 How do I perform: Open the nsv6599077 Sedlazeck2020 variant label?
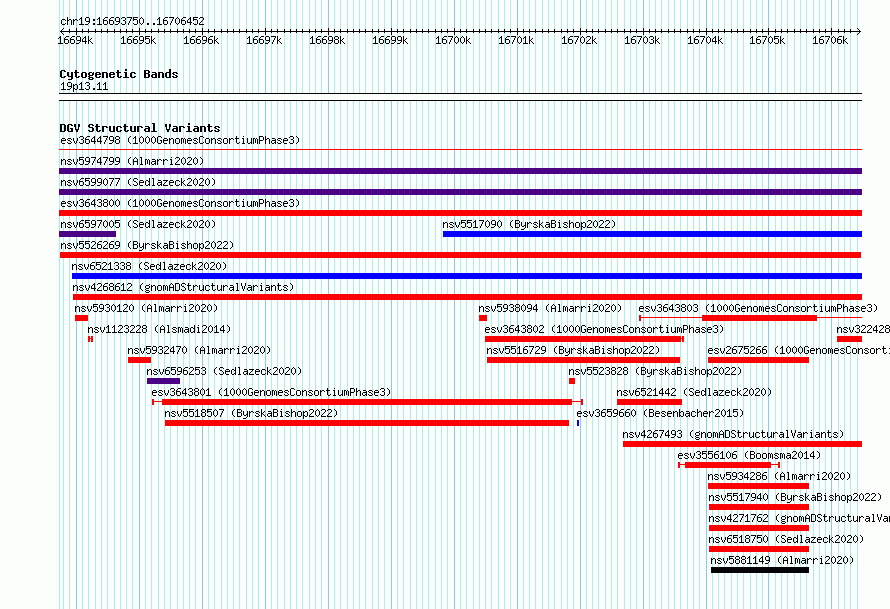pyautogui.click(x=138, y=182)
